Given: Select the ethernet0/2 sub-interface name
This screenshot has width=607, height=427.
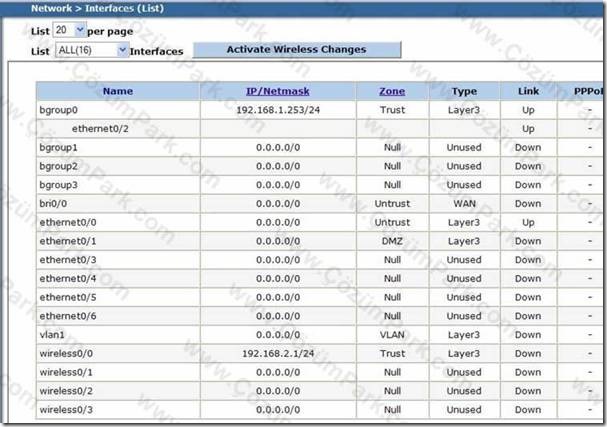Looking at the screenshot, I should pos(100,129).
